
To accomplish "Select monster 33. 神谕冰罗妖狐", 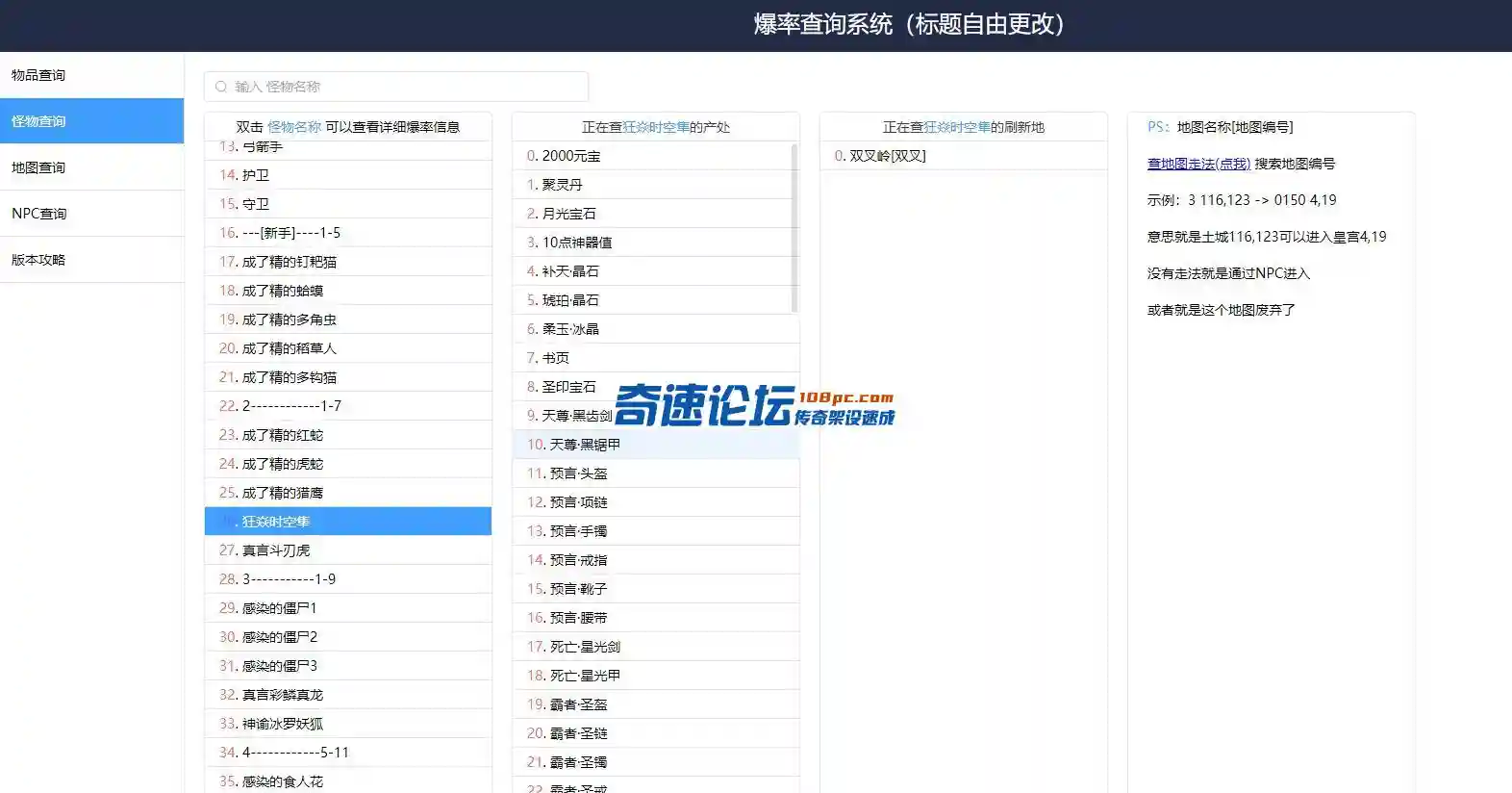I will 348,724.
